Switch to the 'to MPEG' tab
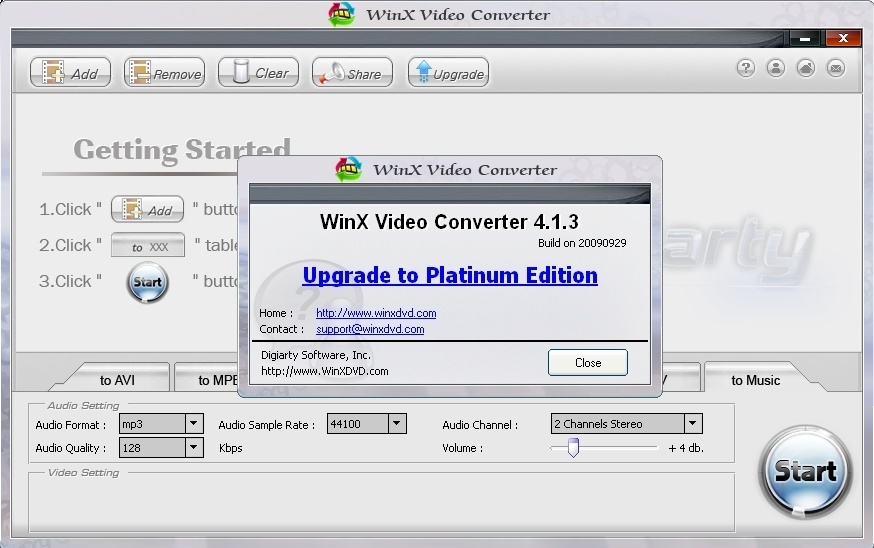This screenshot has width=874, height=548. (x=207, y=380)
